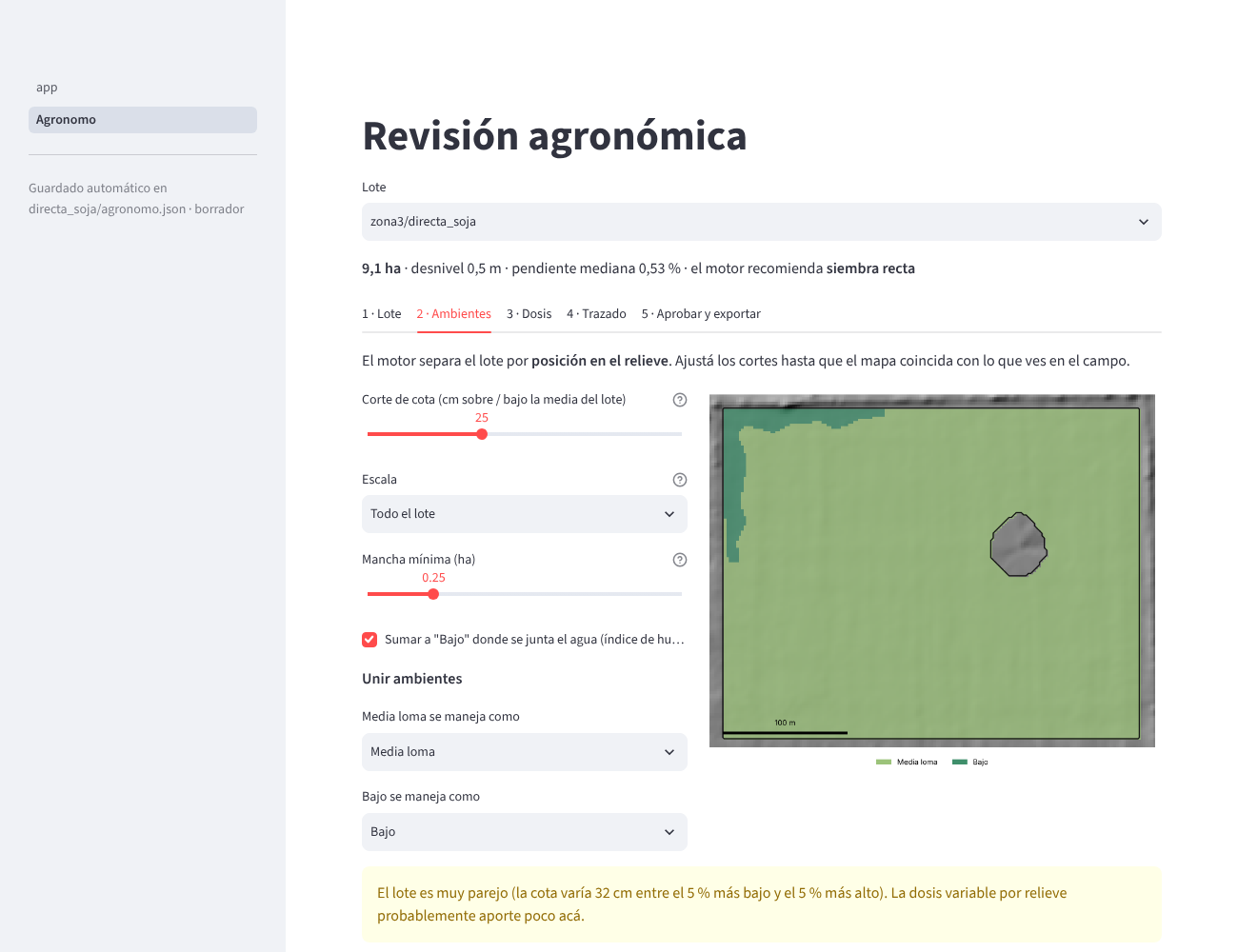
Task: Click the Guardado automático status text
Action: coord(136,199)
